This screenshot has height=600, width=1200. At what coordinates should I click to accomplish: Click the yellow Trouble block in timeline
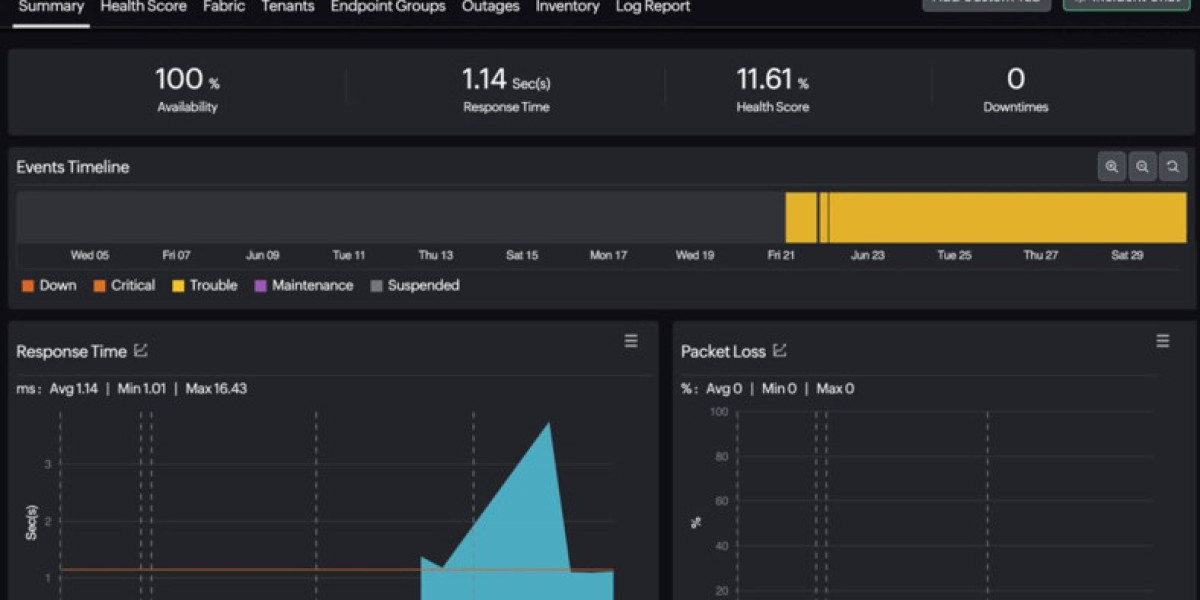1000,217
